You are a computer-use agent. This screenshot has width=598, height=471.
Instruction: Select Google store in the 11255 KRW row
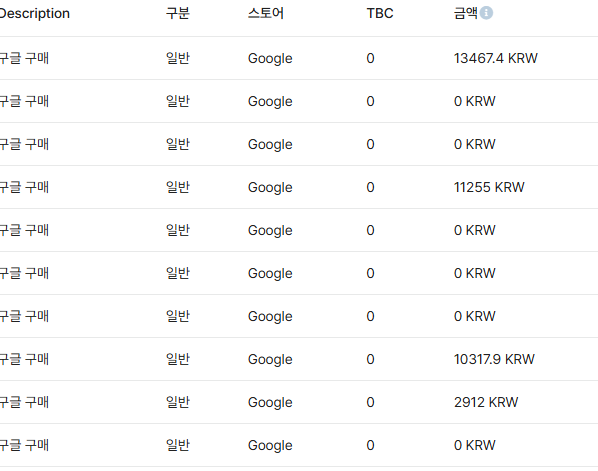point(270,188)
